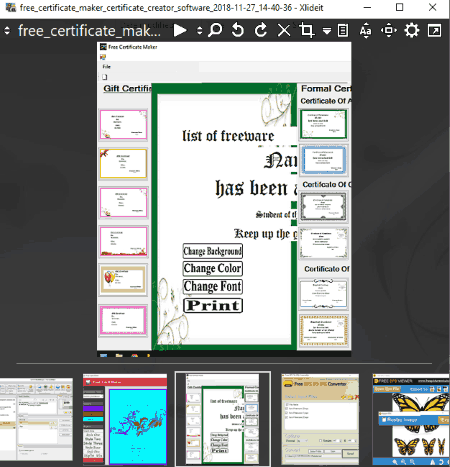Click the up/down arrows left of the filename
The image size is (450, 467).
(7, 31)
